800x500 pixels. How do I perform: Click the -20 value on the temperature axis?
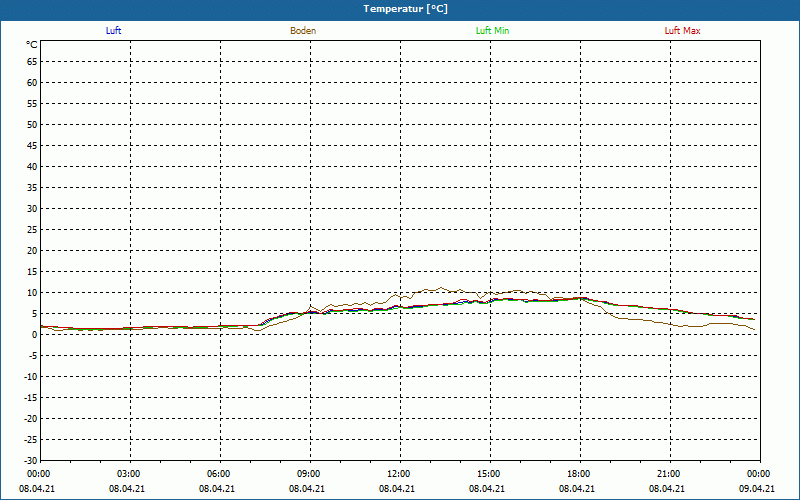pos(31,419)
